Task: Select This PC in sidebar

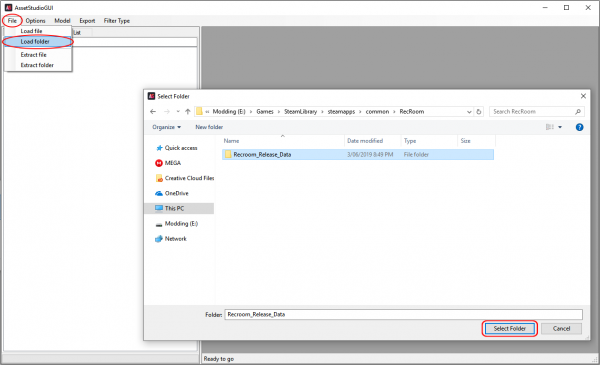Action: click(x=179, y=209)
